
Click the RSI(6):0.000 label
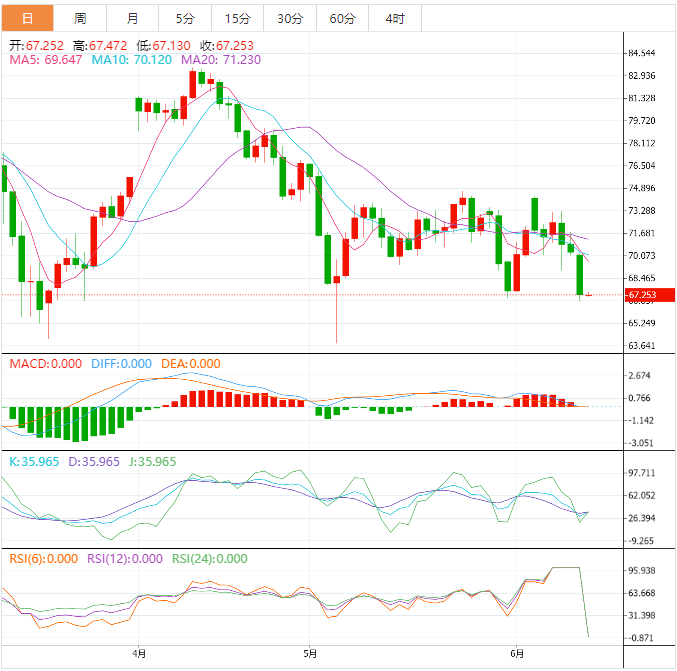point(43,559)
